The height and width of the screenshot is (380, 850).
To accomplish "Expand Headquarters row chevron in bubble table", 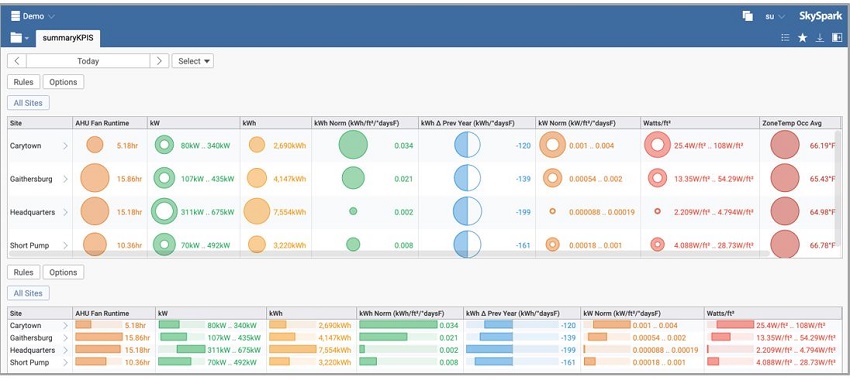I will [66, 212].
